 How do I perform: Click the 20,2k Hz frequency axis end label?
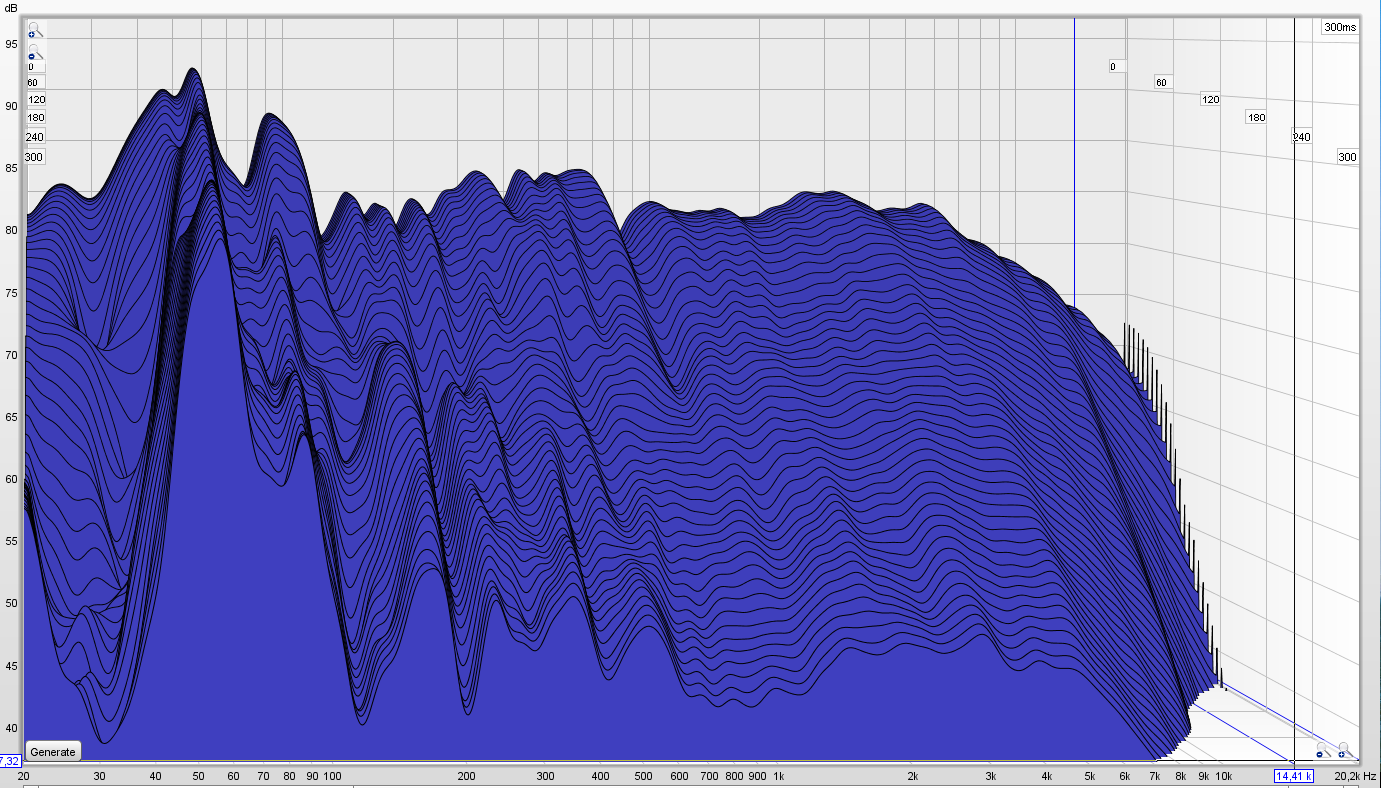pyautogui.click(x=1355, y=776)
